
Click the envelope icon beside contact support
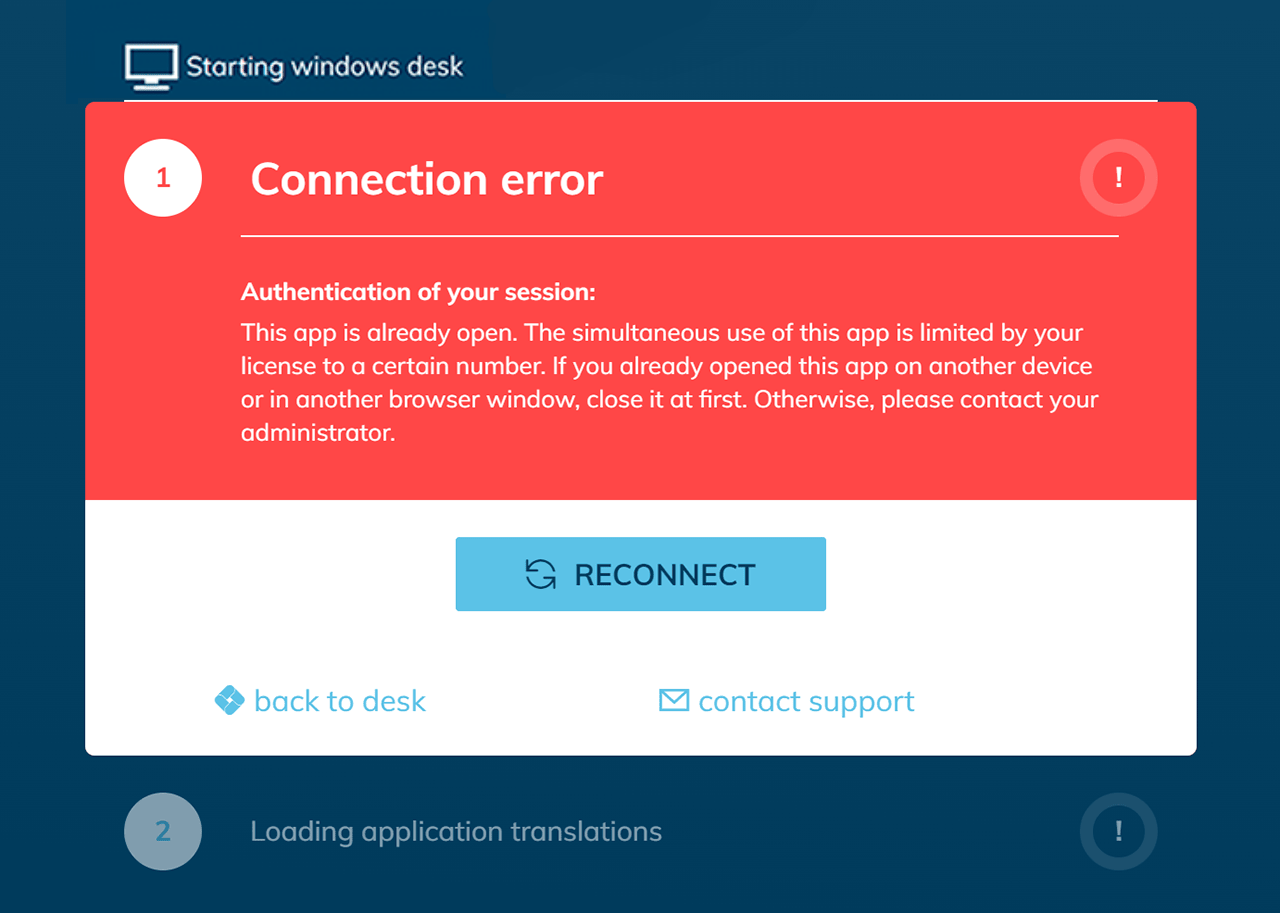click(673, 700)
